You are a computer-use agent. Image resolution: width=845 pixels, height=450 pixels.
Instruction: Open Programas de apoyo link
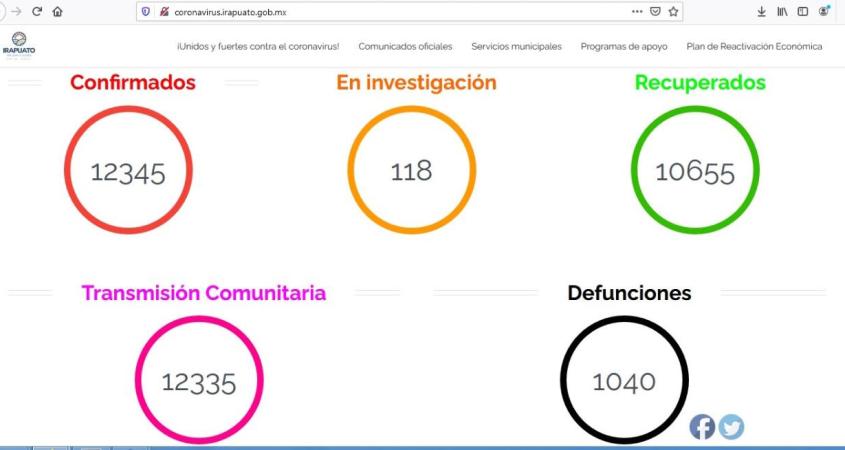click(x=623, y=47)
